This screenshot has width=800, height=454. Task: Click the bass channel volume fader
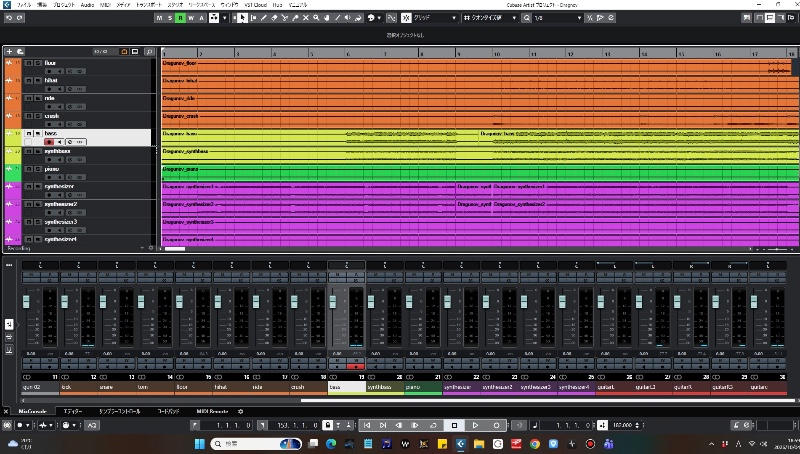[333, 301]
